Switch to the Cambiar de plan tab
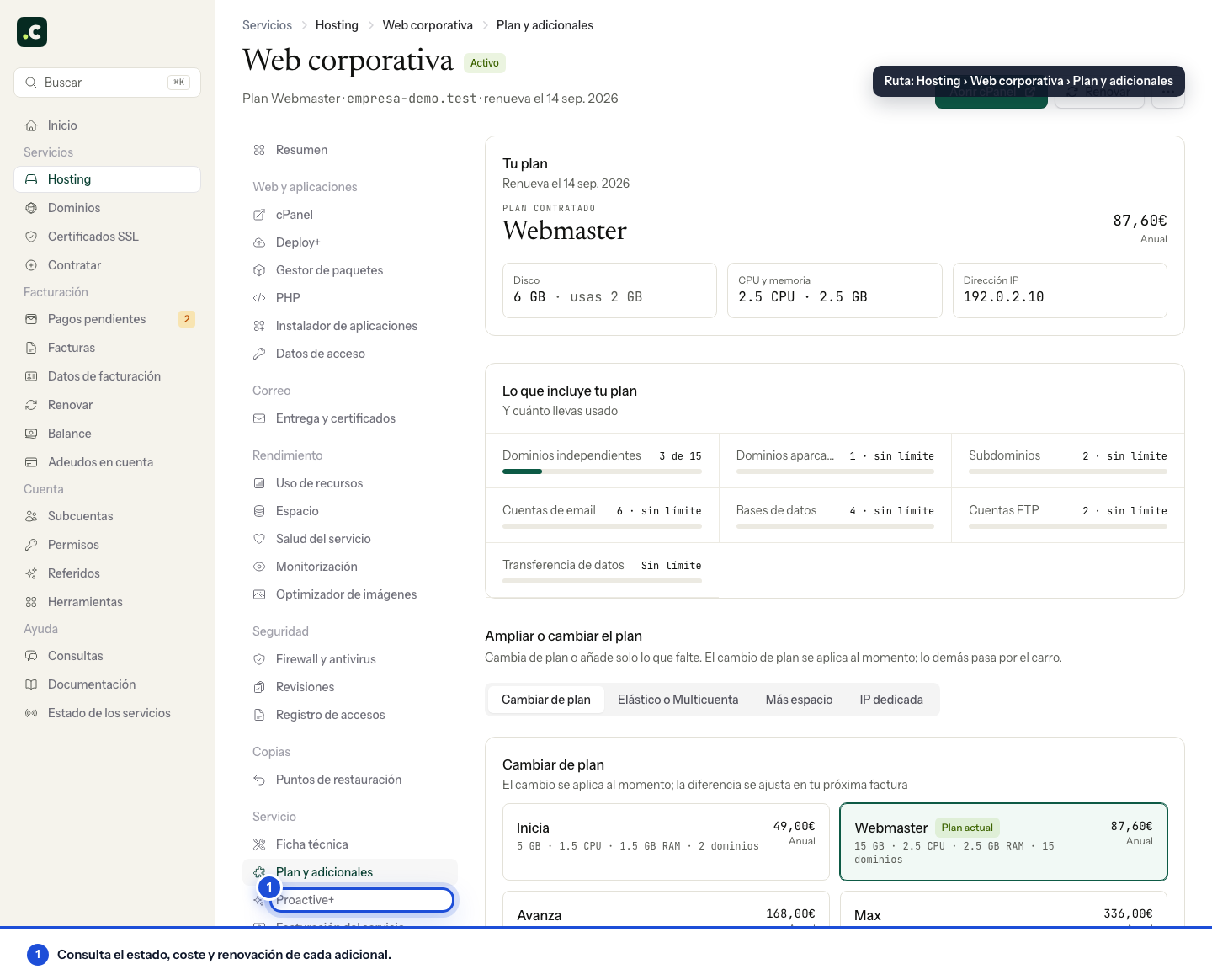The width and height of the screenshot is (1212, 980). (546, 700)
